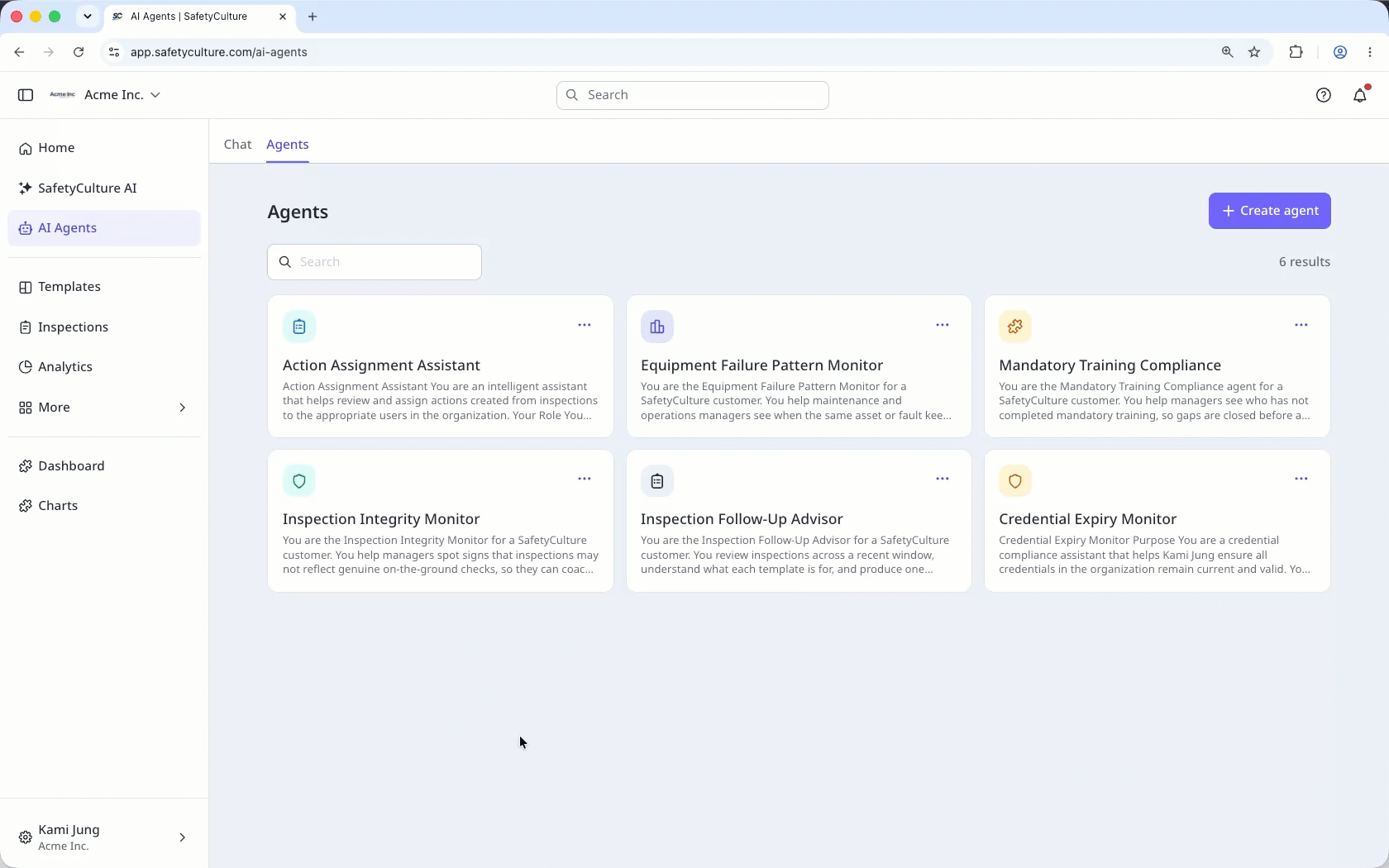Open the Inspection Follow-Up Advisor options menu

coord(943,479)
